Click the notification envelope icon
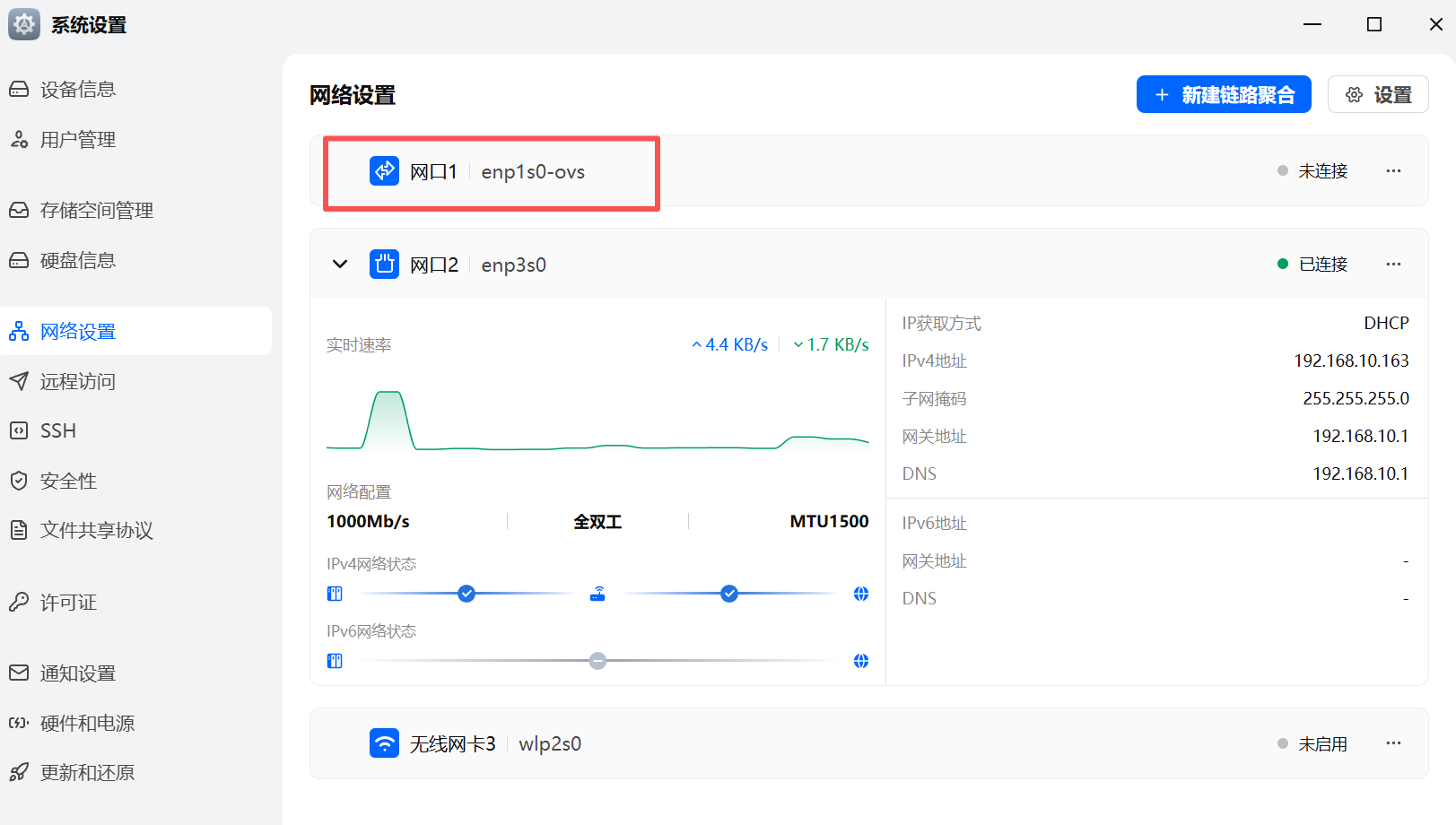Viewport: 1456px width, 825px height. pyautogui.click(x=19, y=673)
